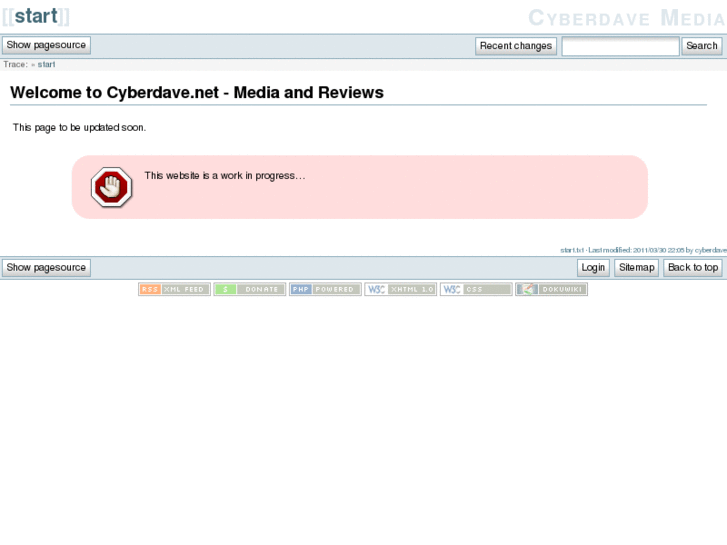
Task: Click the Search button
Action: (701, 46)
